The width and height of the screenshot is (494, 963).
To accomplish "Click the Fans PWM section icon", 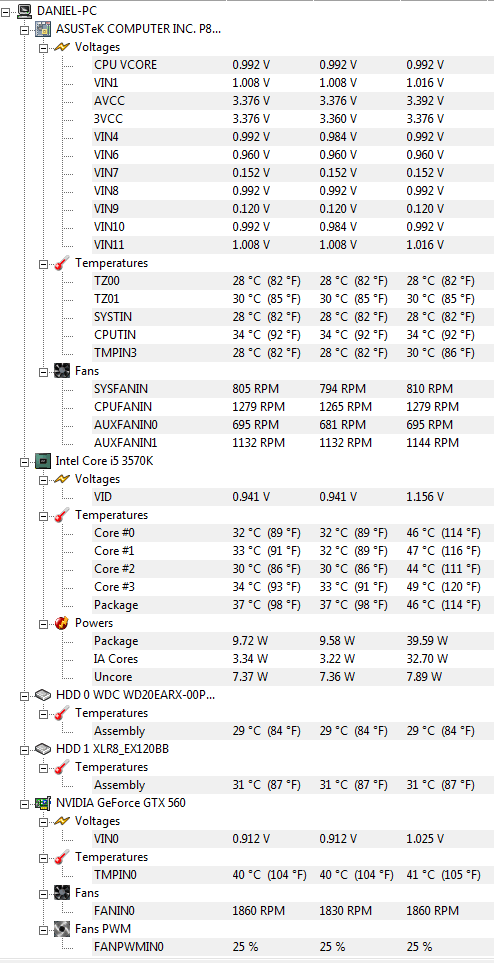I will tap(62, 929).
